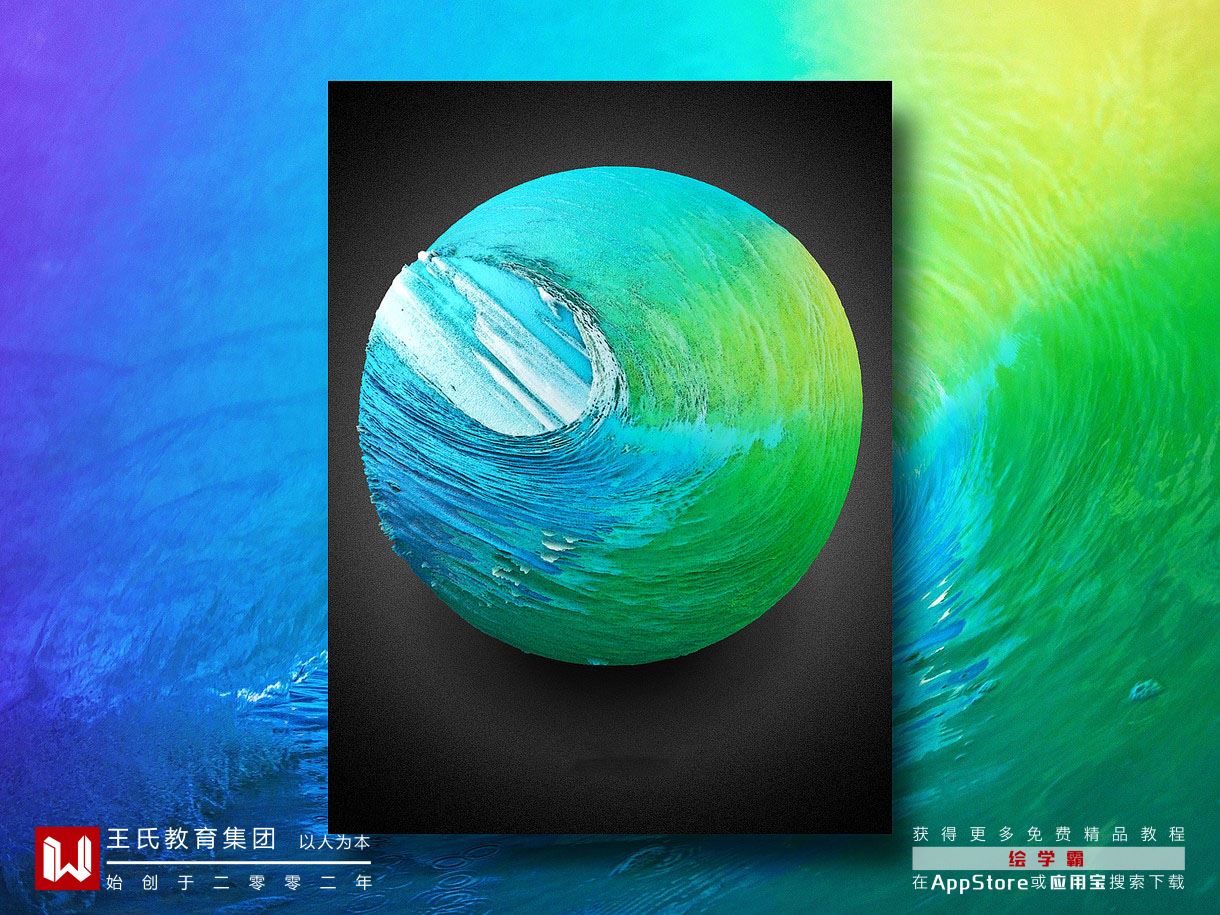Screen dimensions: 1220x915
Task: Click the red "绘学霸" label bar
Action: (x=1048, y=858)
